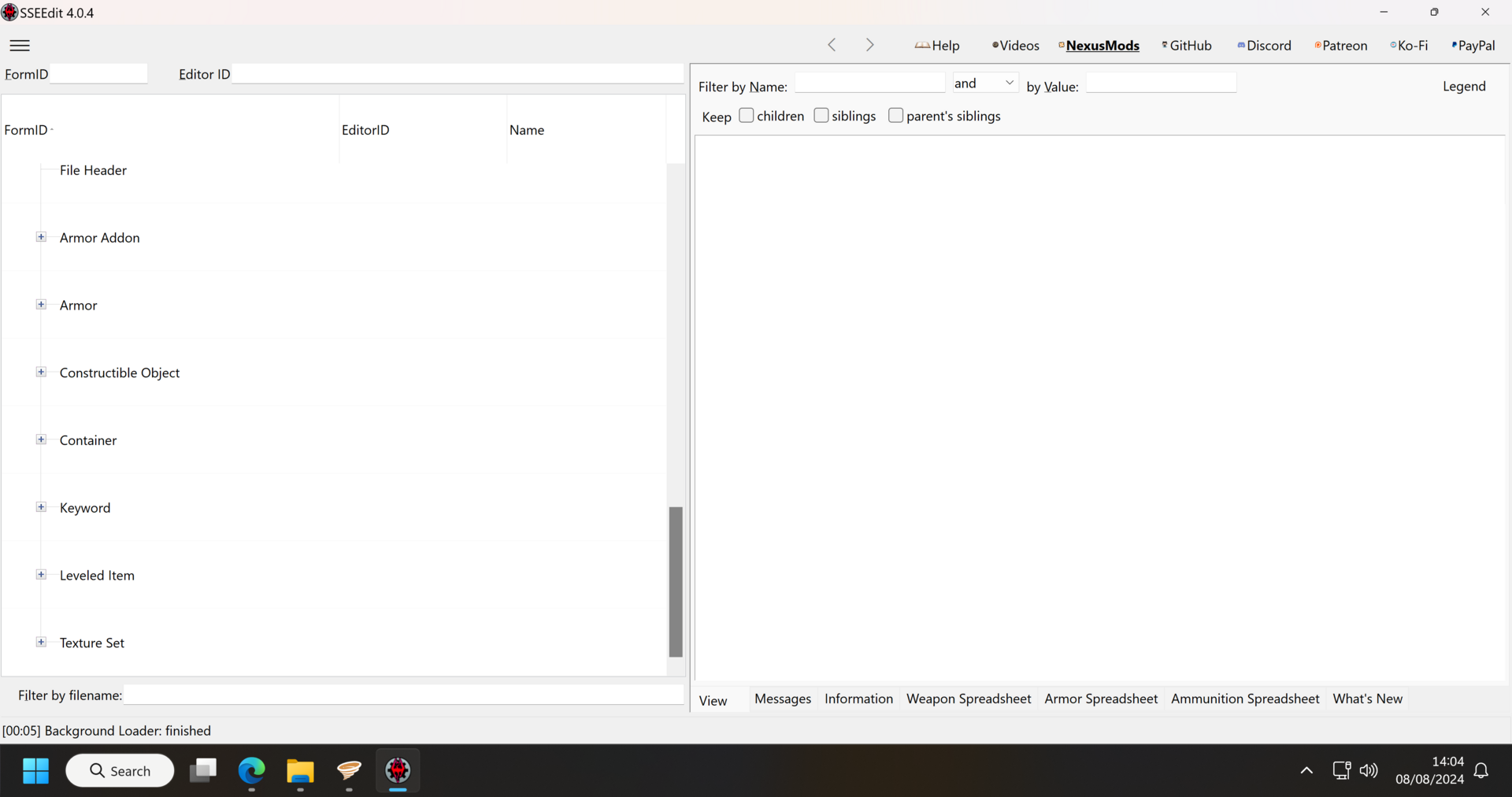
Task: Focus the Editor ID input field
Action: click(x=458, y=73)
